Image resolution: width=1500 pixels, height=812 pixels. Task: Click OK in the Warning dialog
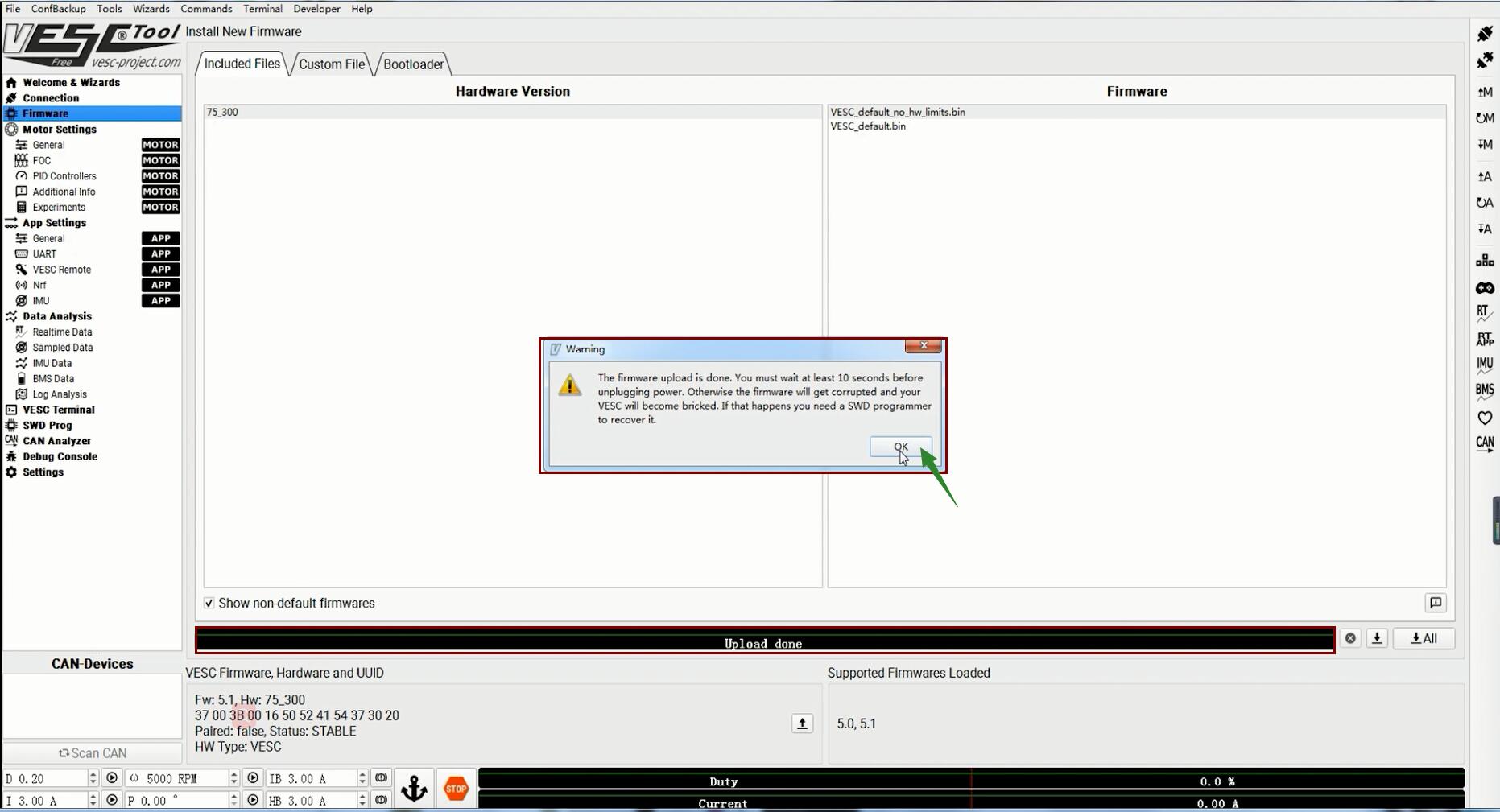pos(900,447)
